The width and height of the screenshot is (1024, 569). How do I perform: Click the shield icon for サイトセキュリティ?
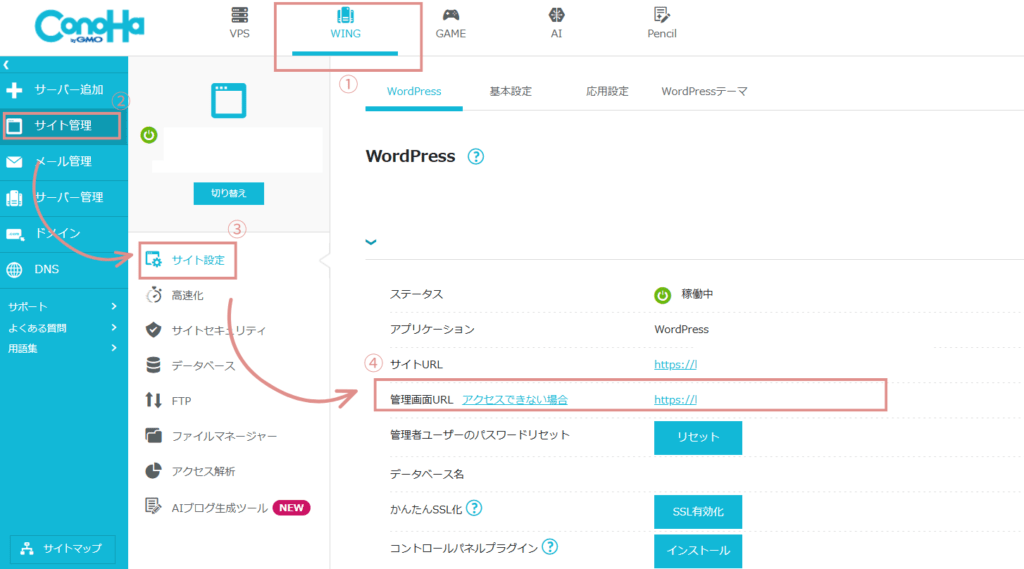[x=153, y=330]
